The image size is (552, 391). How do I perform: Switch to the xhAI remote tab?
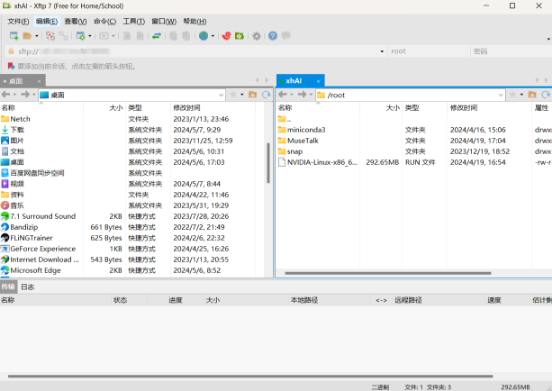pyautogui.click(x=294, y=81)
